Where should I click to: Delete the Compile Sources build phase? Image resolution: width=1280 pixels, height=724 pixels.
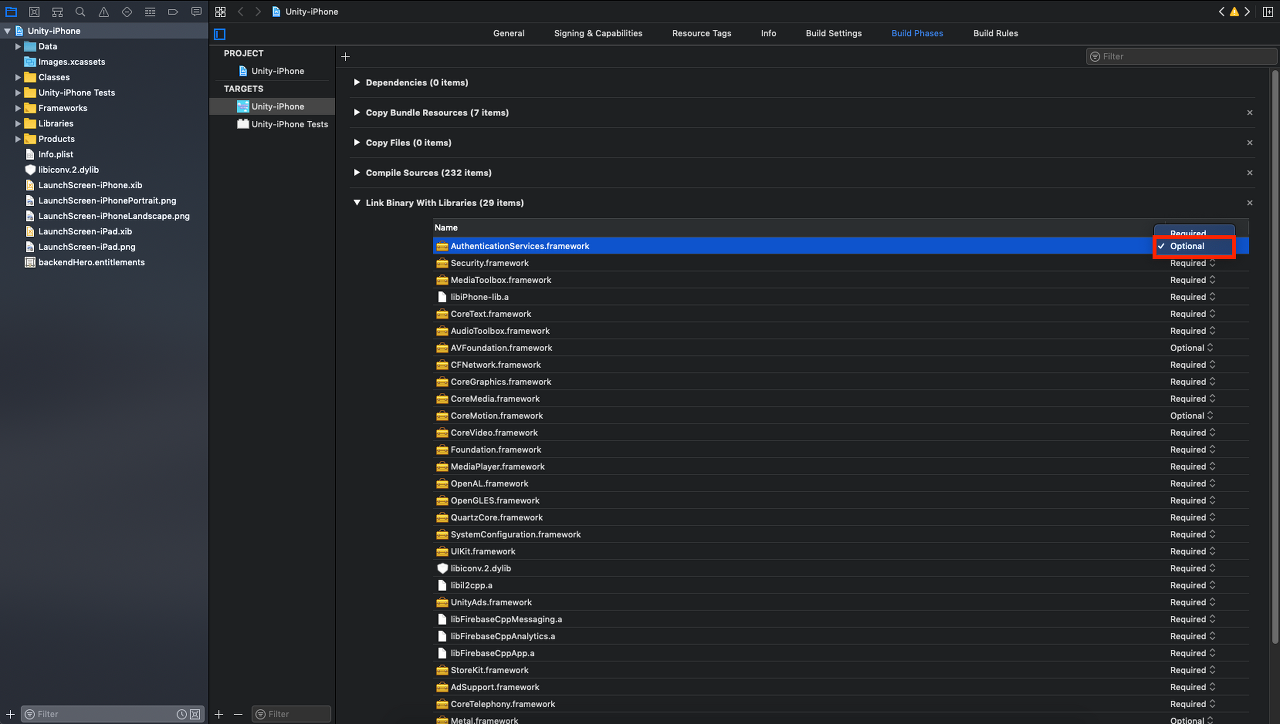[1249, 173]
